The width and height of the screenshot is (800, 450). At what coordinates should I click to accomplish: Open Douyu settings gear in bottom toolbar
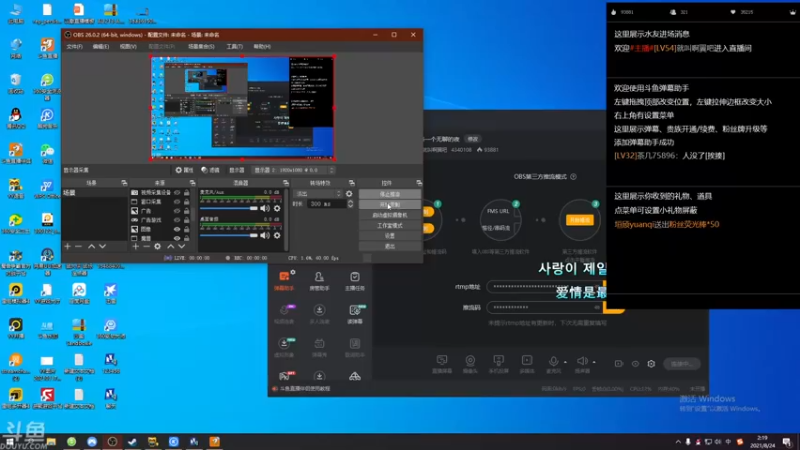pos(651,364)
